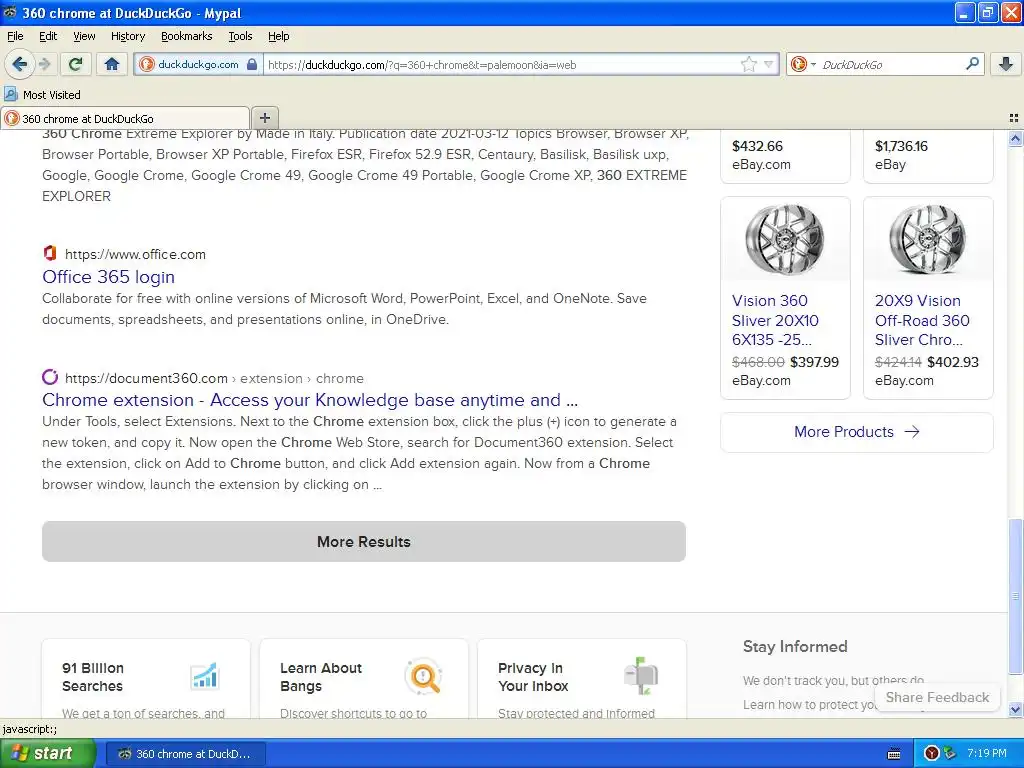Open the Most Visited bookmarks folder

(x=42, y=95)
